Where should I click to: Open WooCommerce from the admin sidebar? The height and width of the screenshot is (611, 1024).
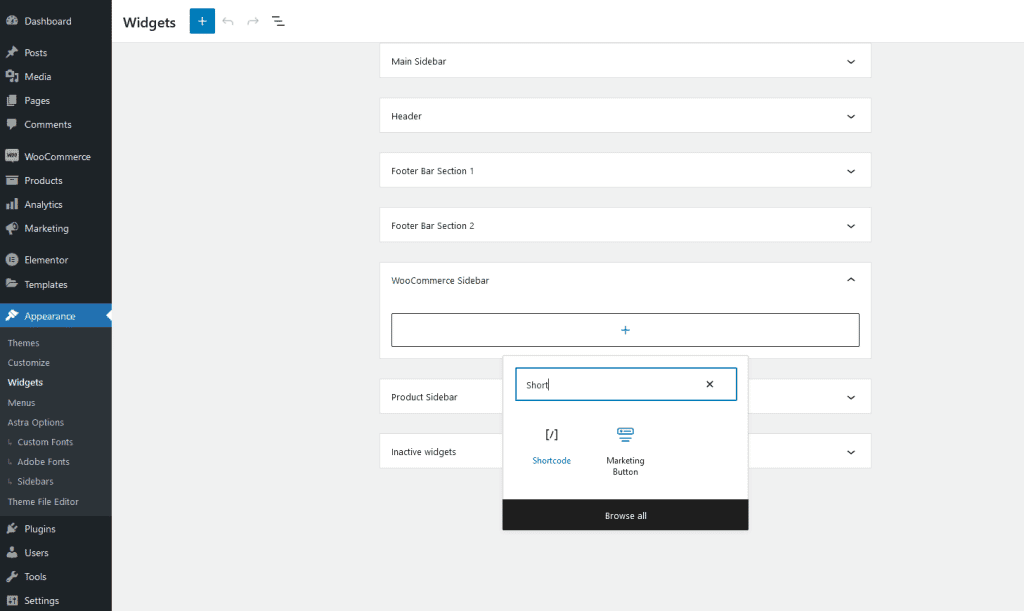[57, 157]
